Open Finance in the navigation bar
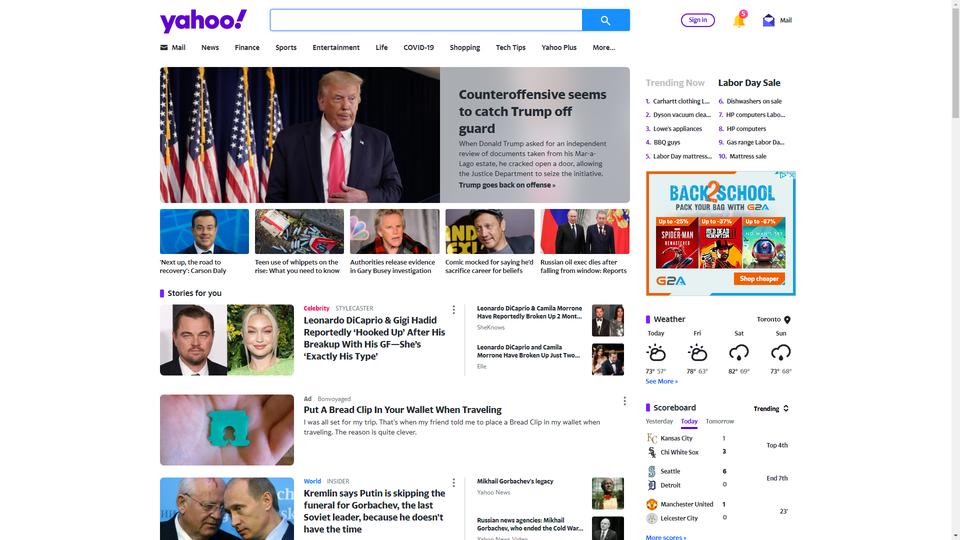The width and height of the screenshot is (960, 540). [x=247, y=47]
